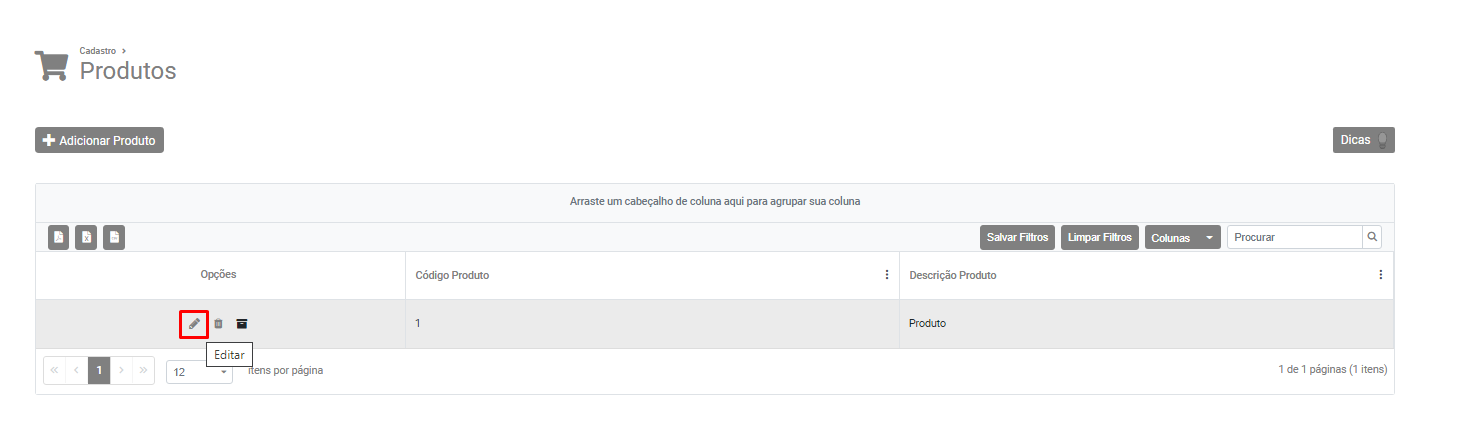This screenshot has width=1458, height=447.
Task: Open Descrição Produto column menu dots
Action: tap(1380, 275)
